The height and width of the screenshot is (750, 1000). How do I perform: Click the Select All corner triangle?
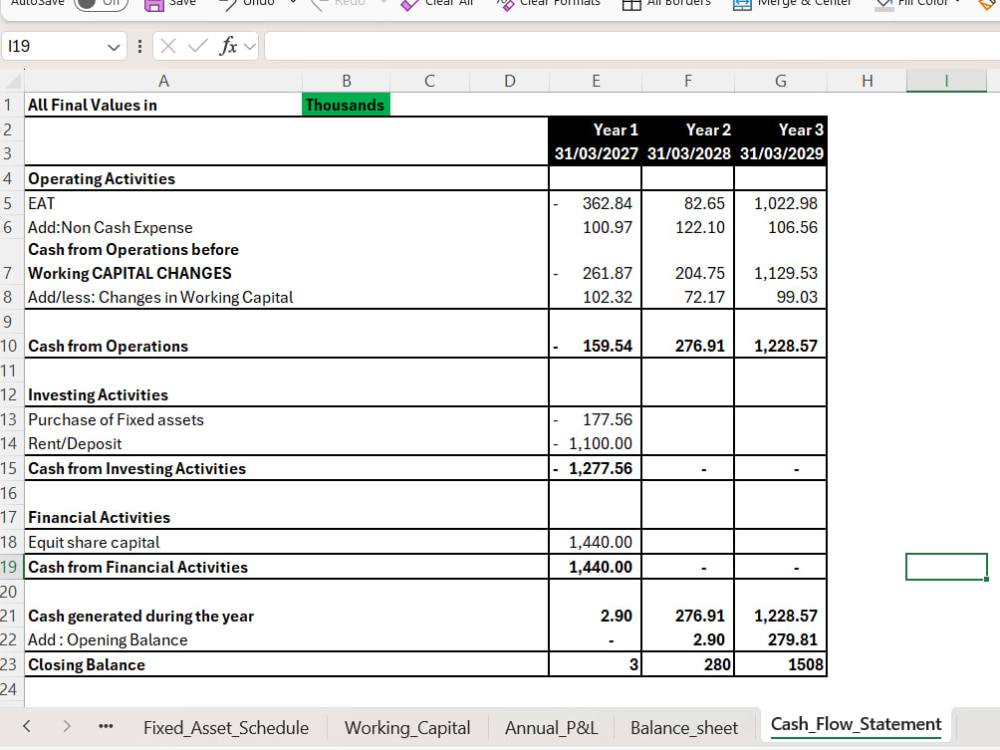tap(12, 81)
